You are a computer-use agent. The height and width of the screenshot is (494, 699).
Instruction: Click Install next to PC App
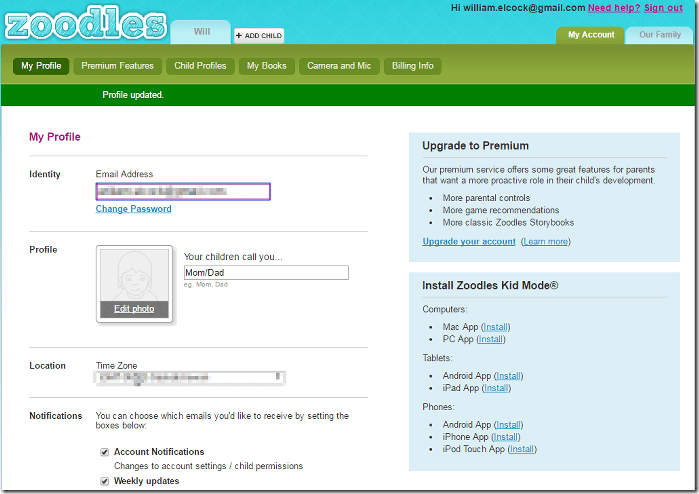(491, 339)
